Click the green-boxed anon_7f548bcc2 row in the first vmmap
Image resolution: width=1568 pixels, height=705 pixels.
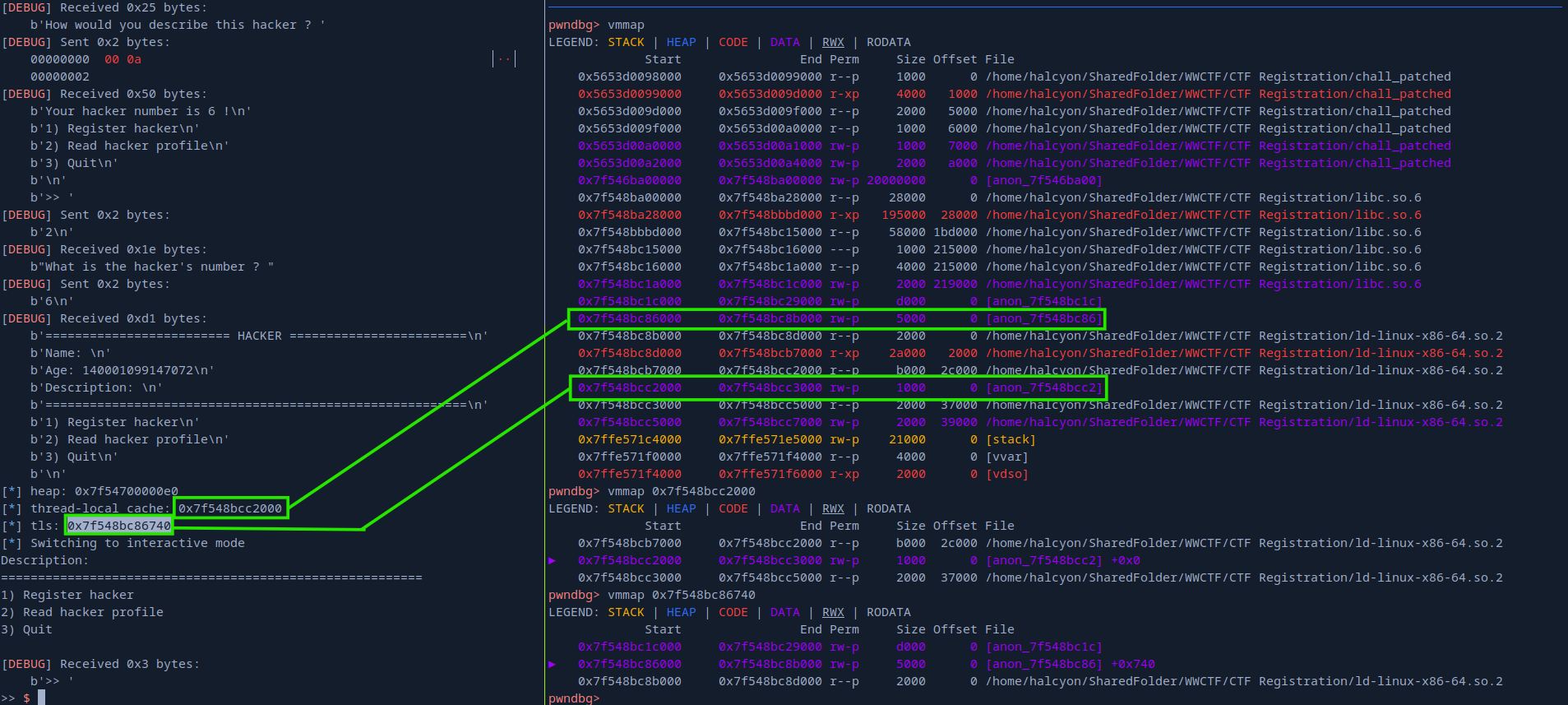pyautogui.click(x=836, y=388)
